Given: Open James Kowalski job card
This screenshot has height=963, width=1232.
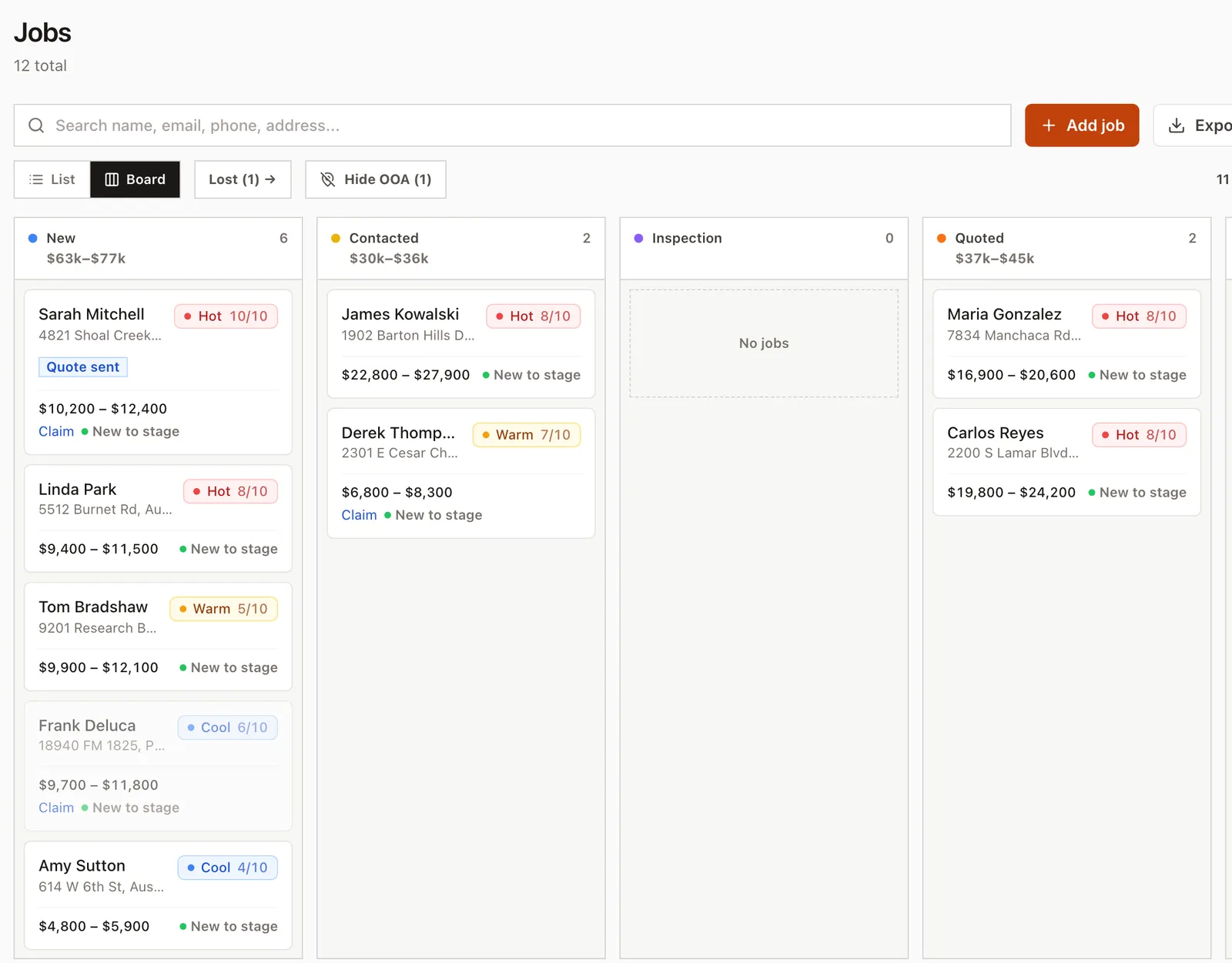Looking at the screenshot, I should pyautogui.click(x=460, y=344).
